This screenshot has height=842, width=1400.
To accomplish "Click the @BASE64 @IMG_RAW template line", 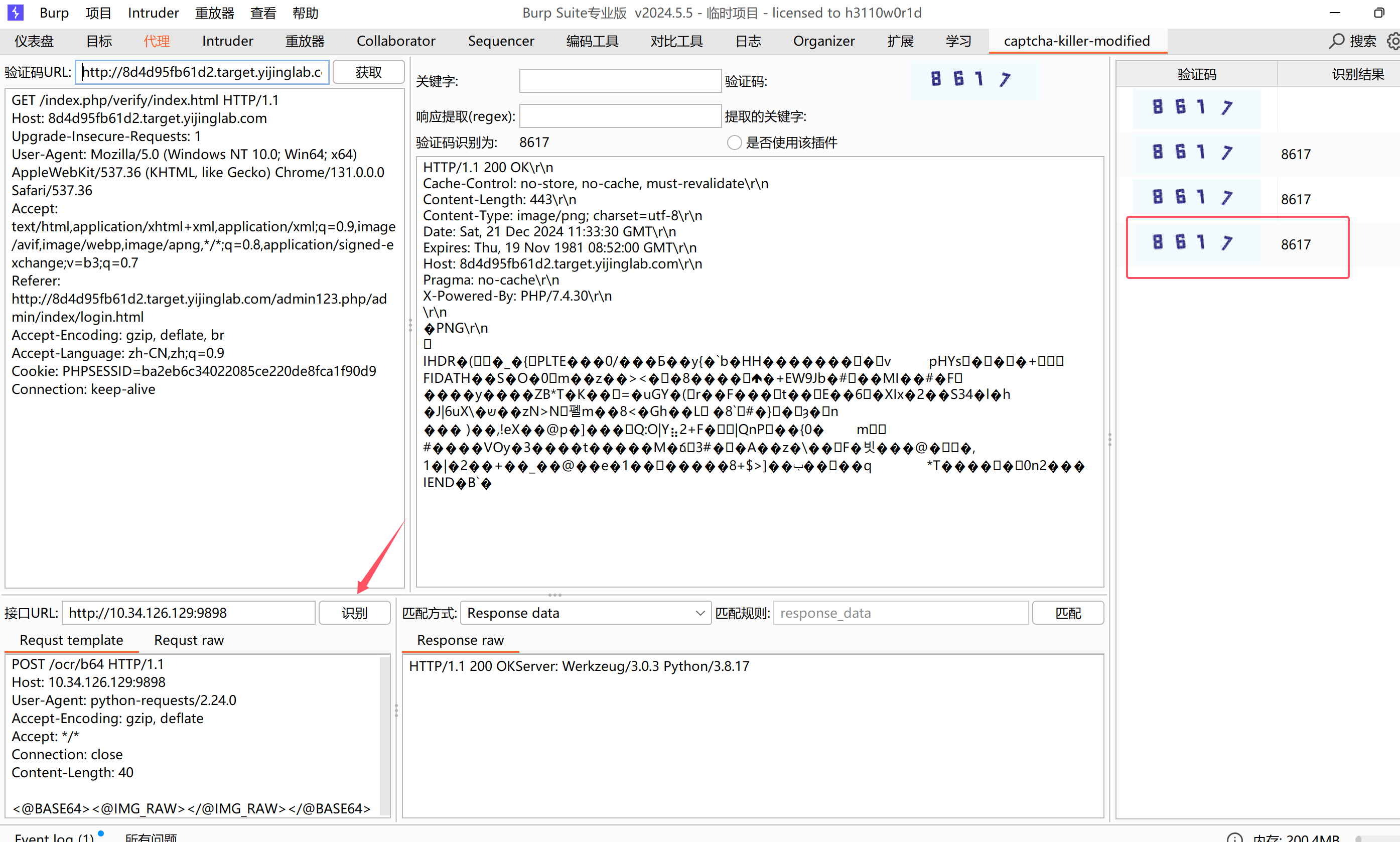I will pyautogui.click(x=192, y=808).
